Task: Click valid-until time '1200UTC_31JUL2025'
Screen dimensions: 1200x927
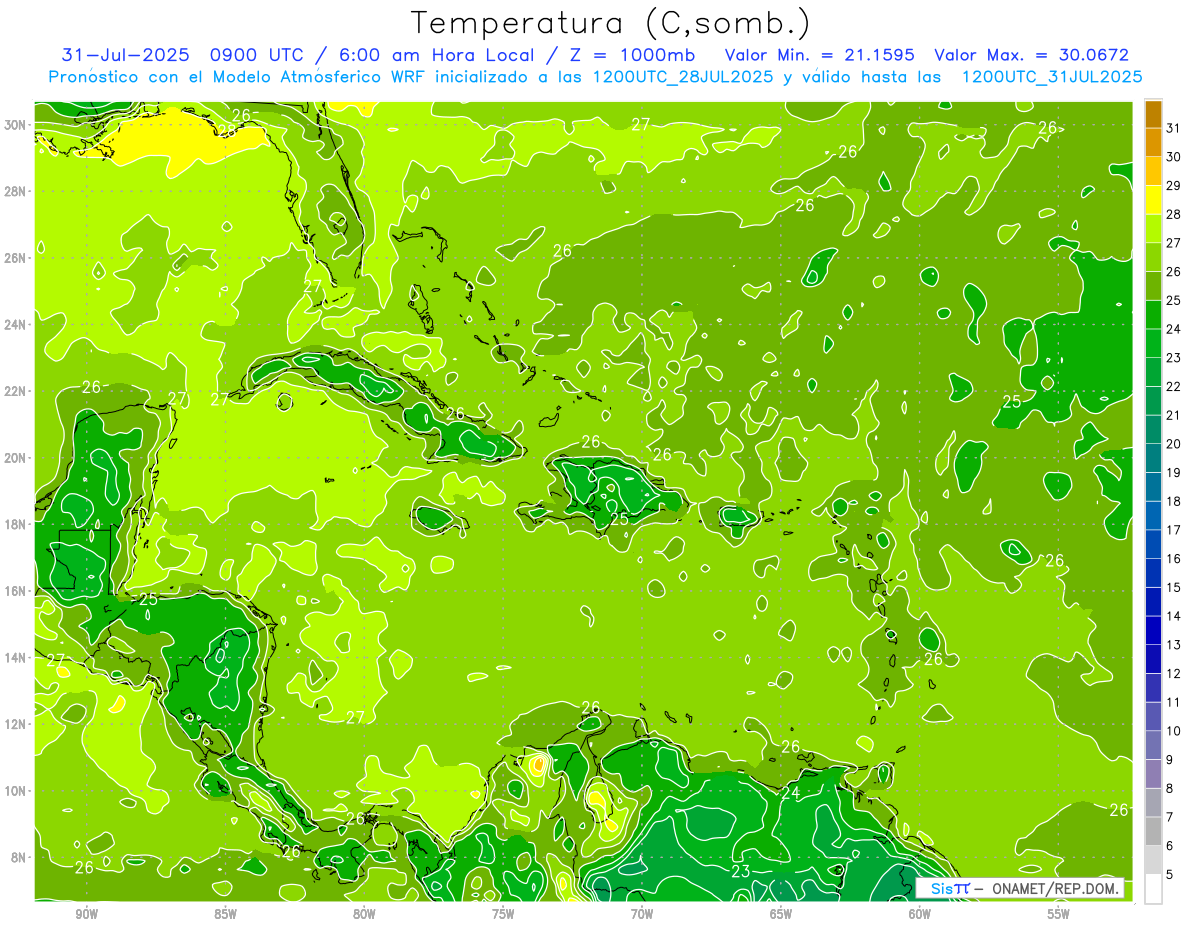Action: coord(1052,77)
